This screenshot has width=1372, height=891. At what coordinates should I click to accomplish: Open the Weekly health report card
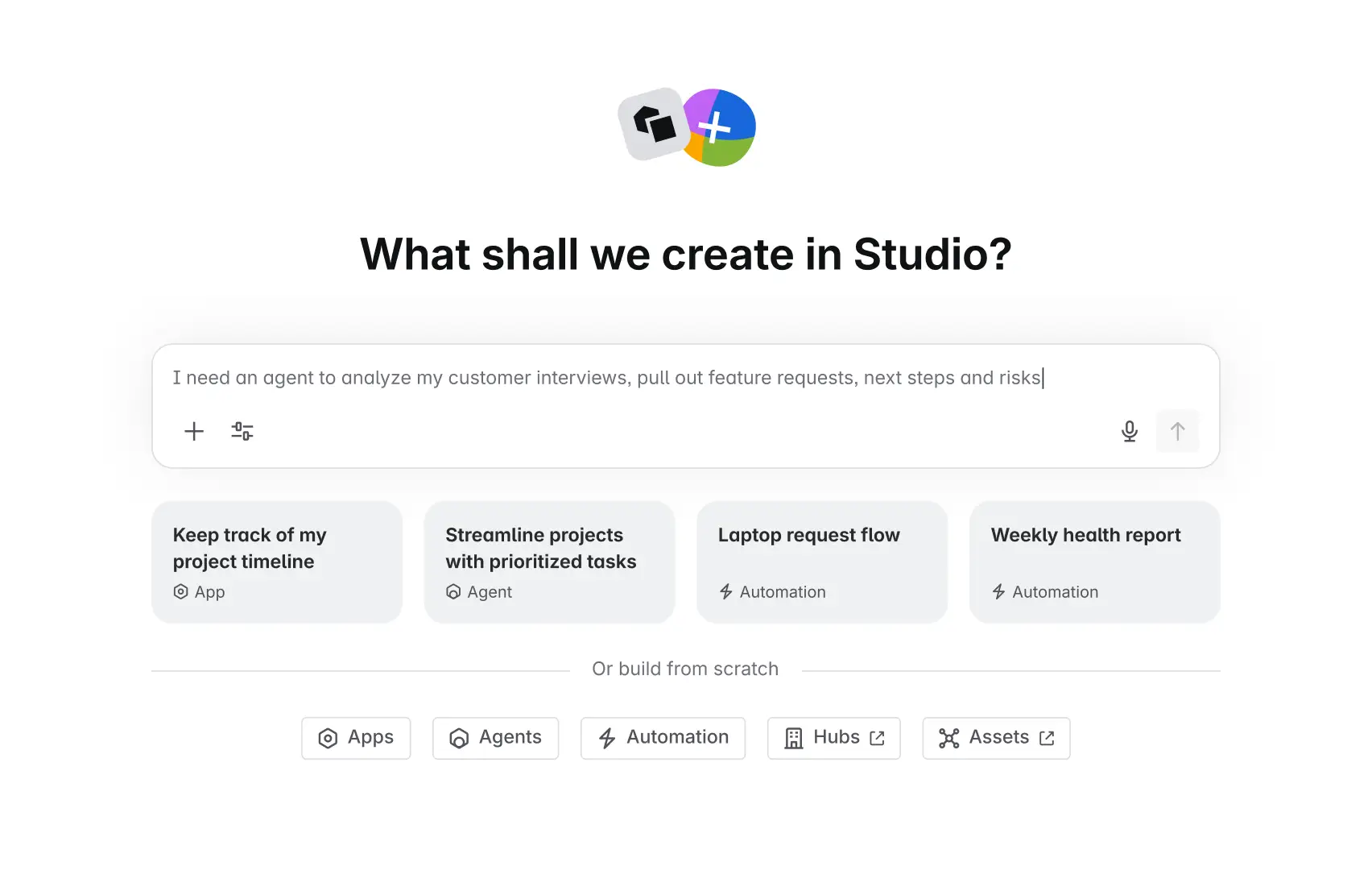coord(1094,562)
